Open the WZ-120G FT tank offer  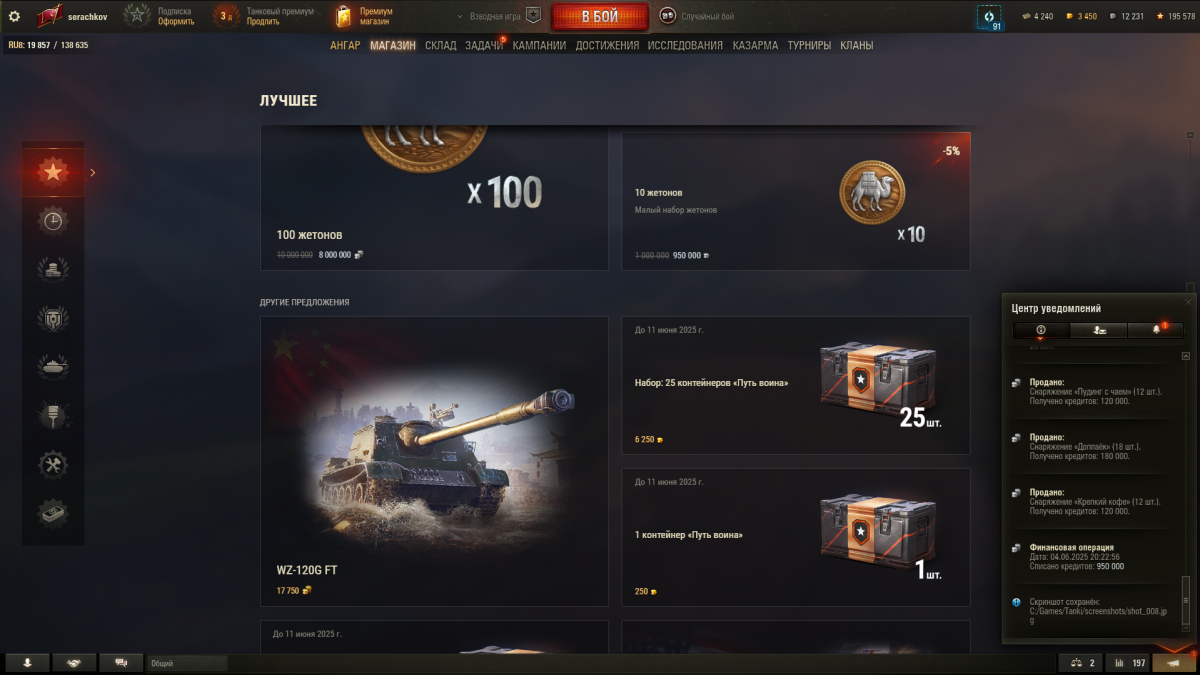pyautogui.click(x=434, y=461)
